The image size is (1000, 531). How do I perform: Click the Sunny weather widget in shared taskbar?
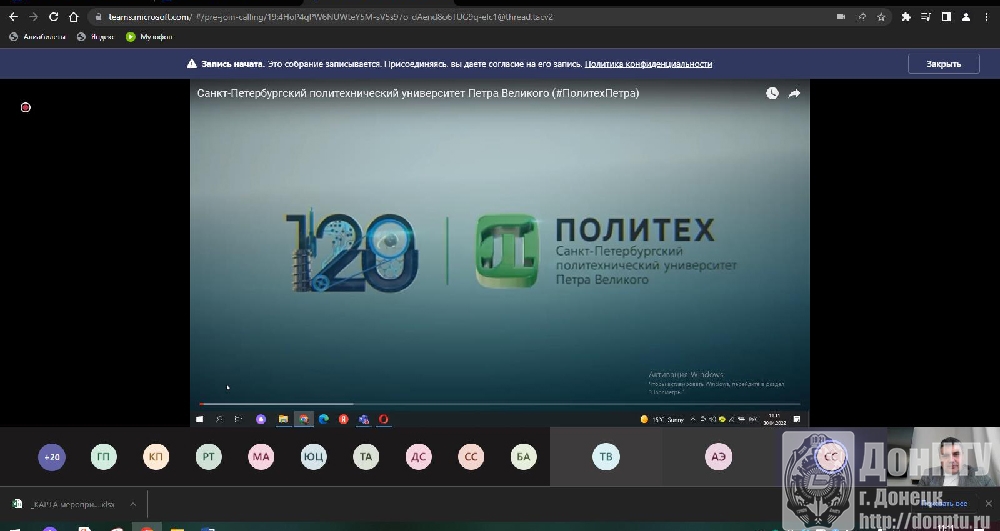(663, 419)
